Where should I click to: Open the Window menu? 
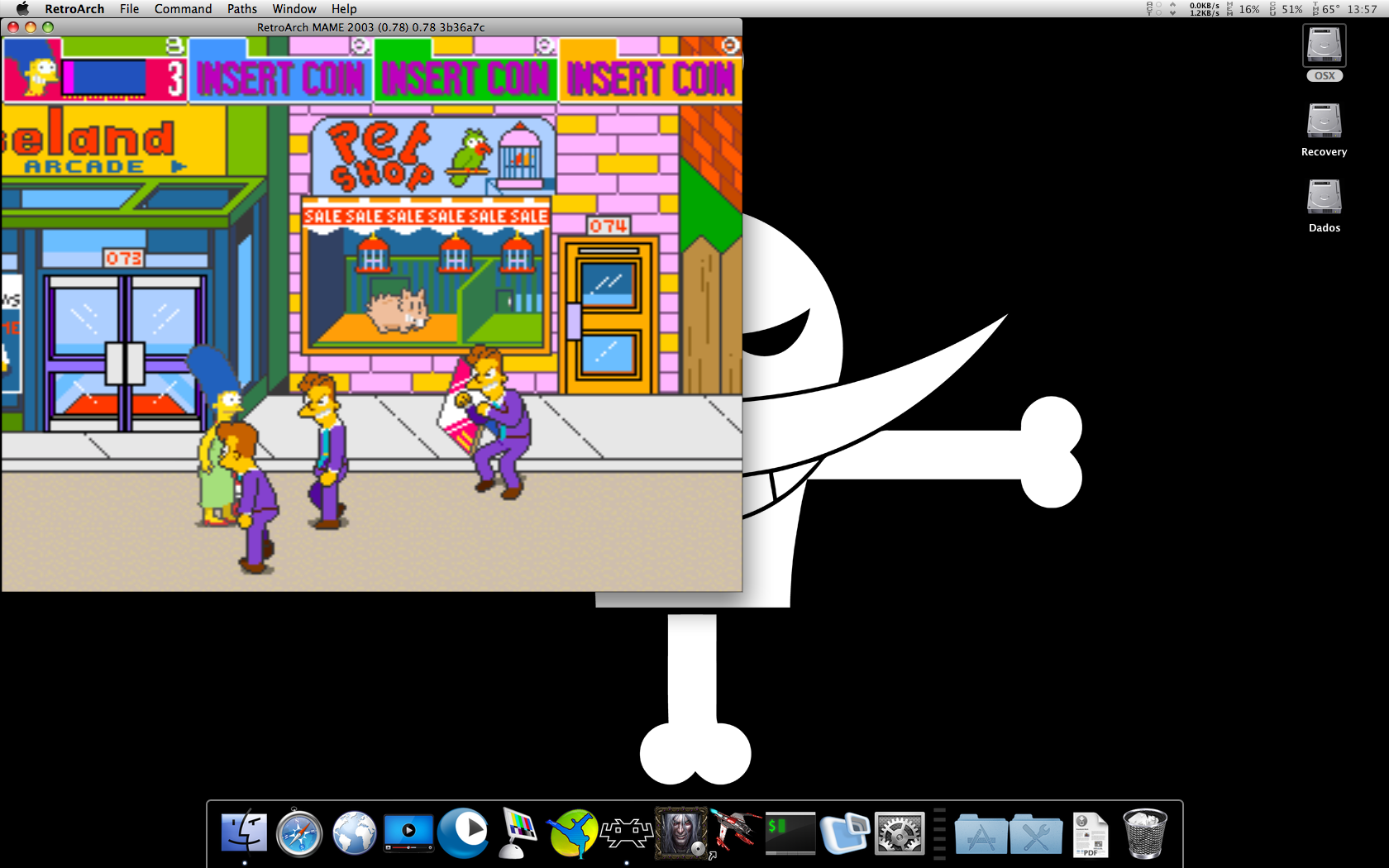coord(294,8)
